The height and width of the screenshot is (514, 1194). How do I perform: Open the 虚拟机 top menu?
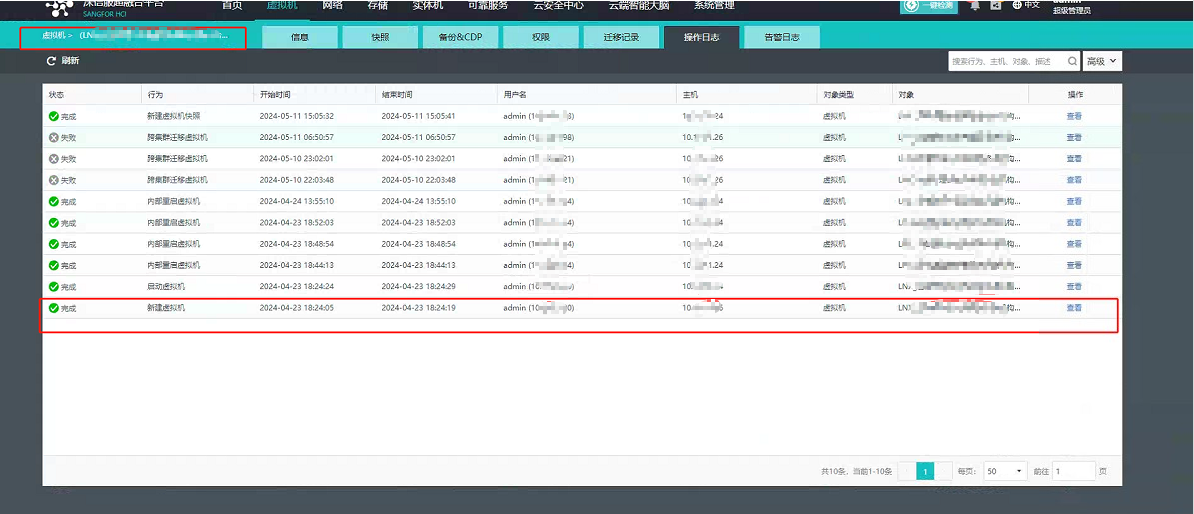[283, 5]
